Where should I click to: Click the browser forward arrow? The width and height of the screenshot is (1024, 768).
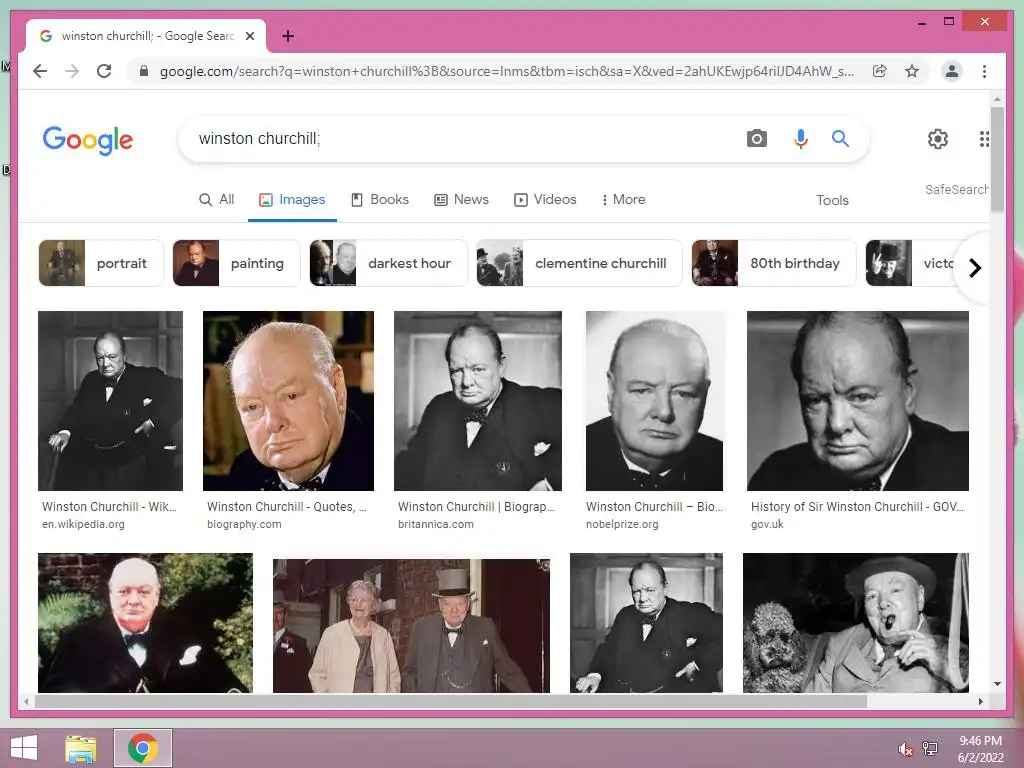[x=72, y=71]
